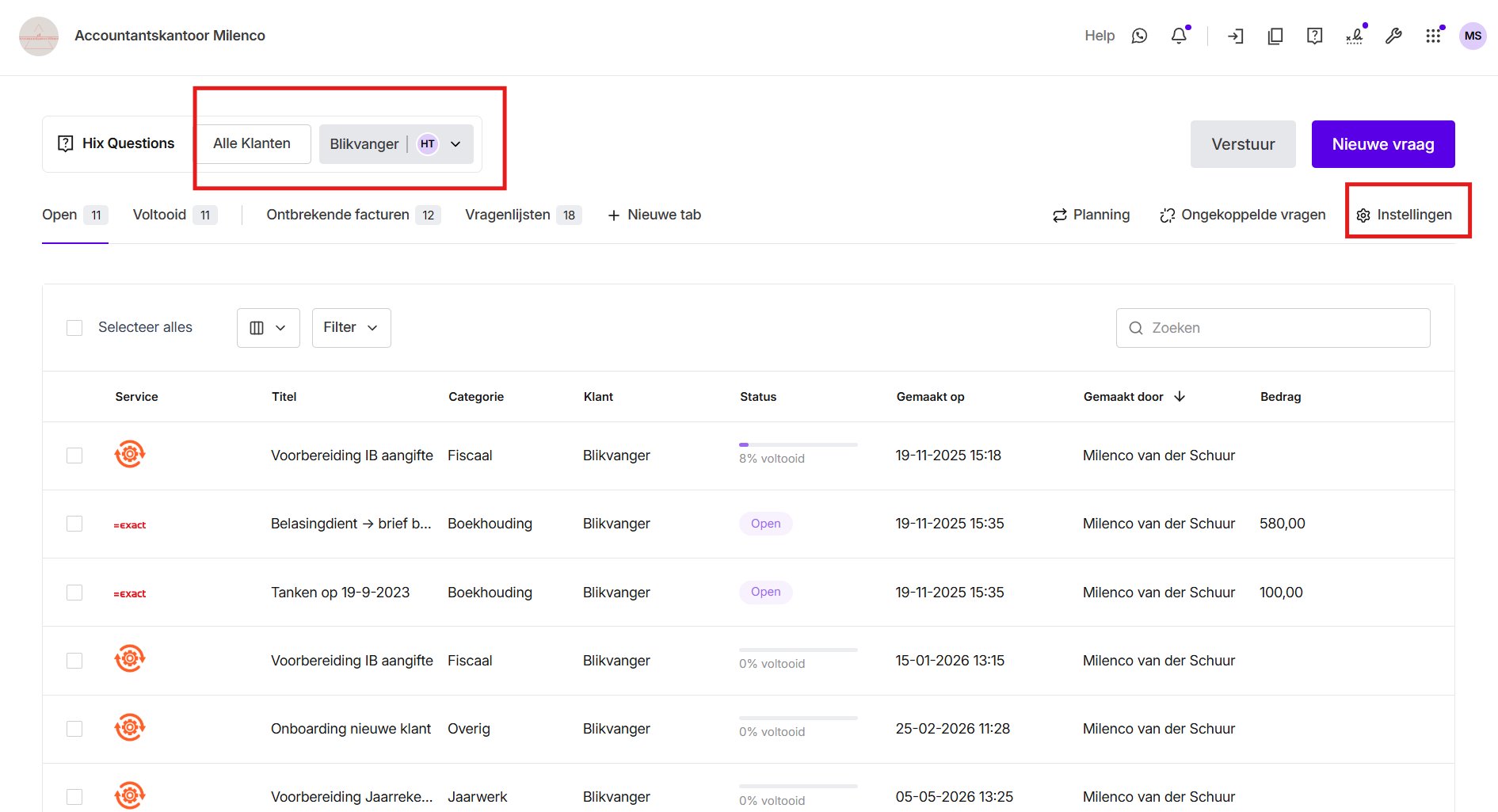Open the columns layout dropdown
This screenshot has height=812, width=1498.
click(x=268, y=328)
